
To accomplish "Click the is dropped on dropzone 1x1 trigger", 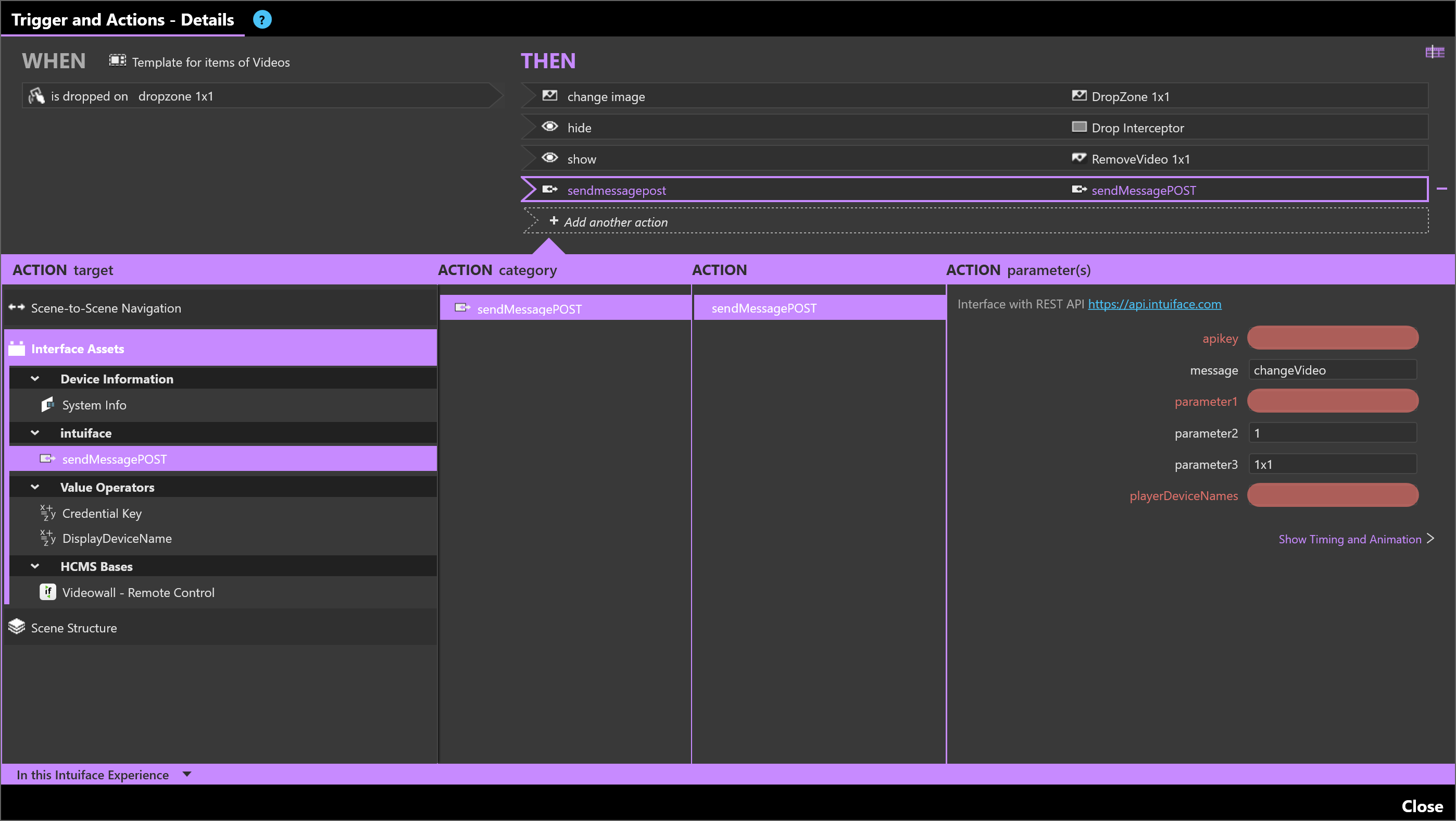I will coord(262,96).
